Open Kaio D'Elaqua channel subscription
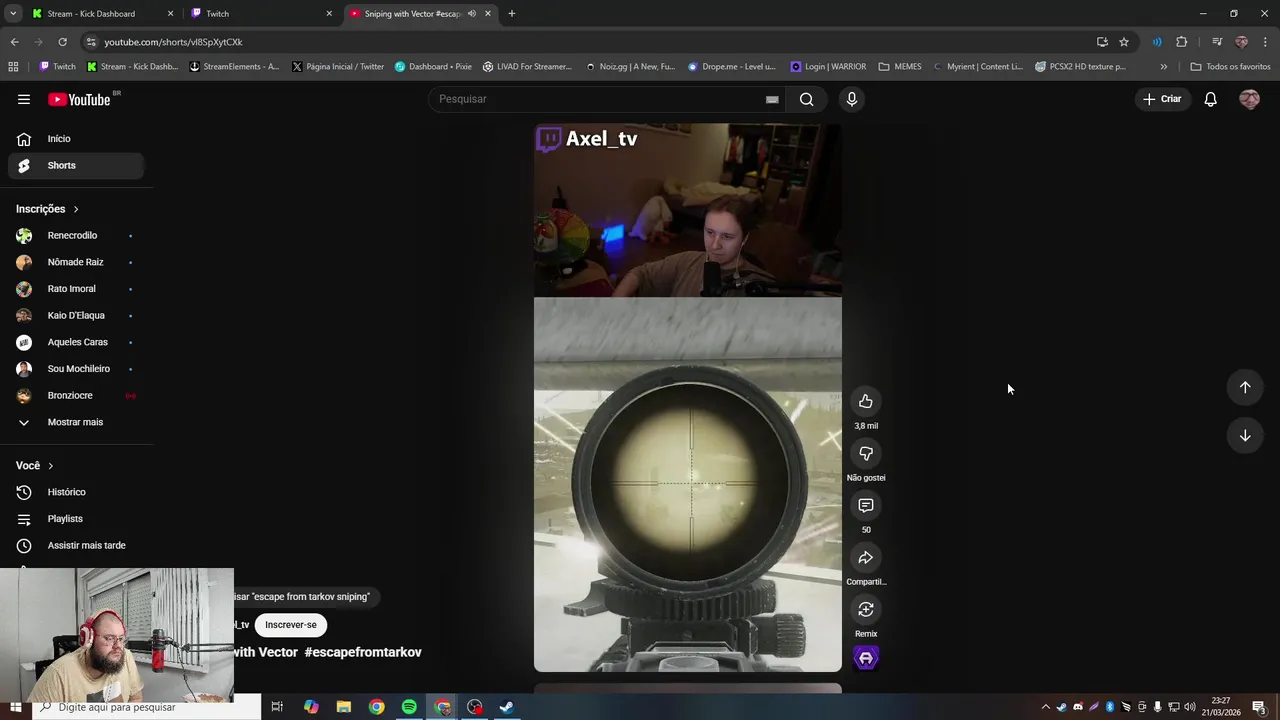The image size is (1280, 720). coord(76,315)
